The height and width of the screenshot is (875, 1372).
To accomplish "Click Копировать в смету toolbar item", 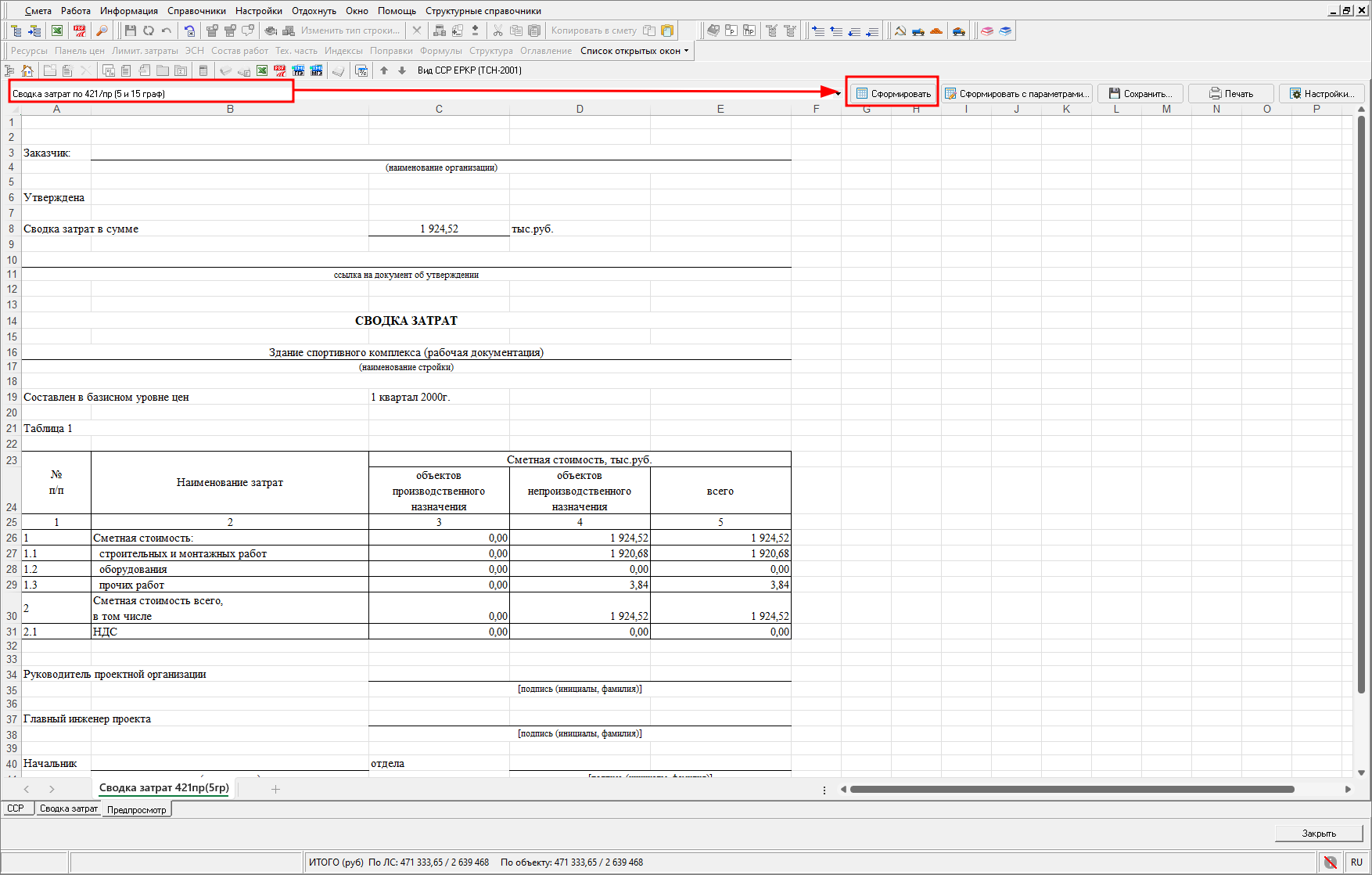I will click(594, 31).
